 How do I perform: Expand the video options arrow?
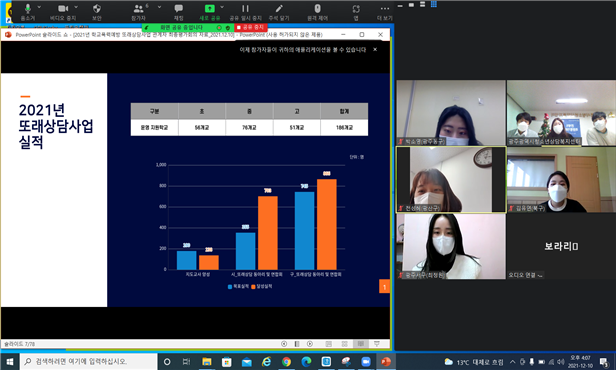76,7
